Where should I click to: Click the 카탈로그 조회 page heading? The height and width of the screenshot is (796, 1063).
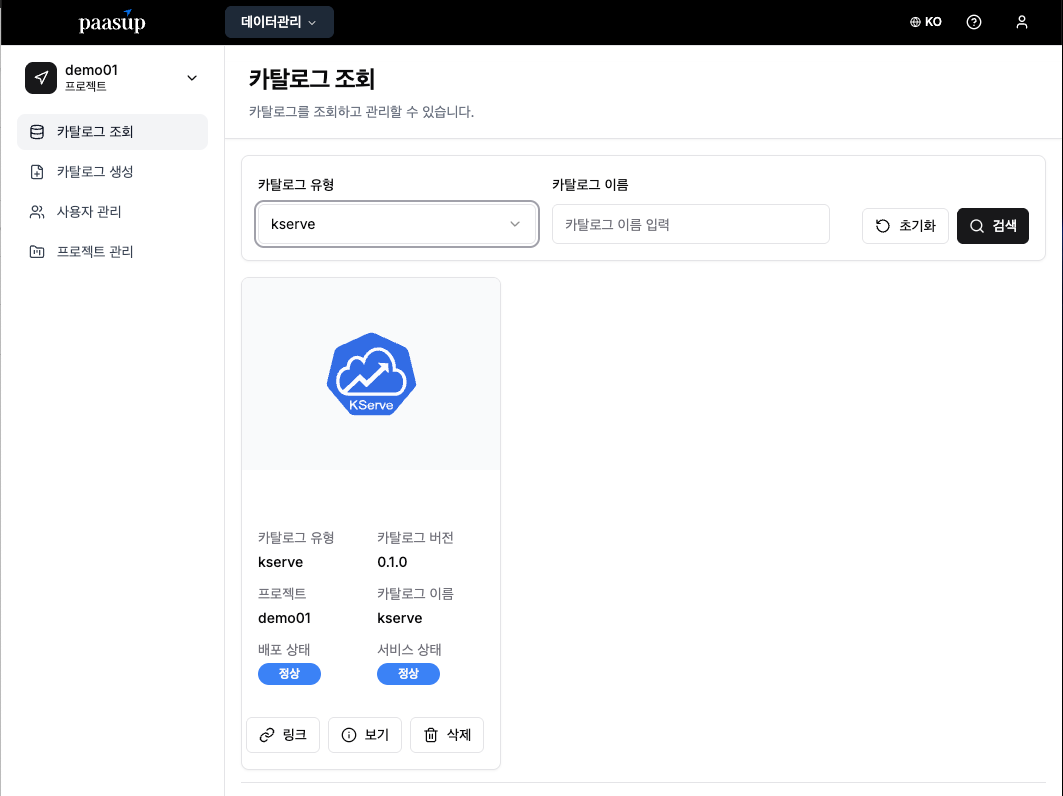click(x=311, y=79)
